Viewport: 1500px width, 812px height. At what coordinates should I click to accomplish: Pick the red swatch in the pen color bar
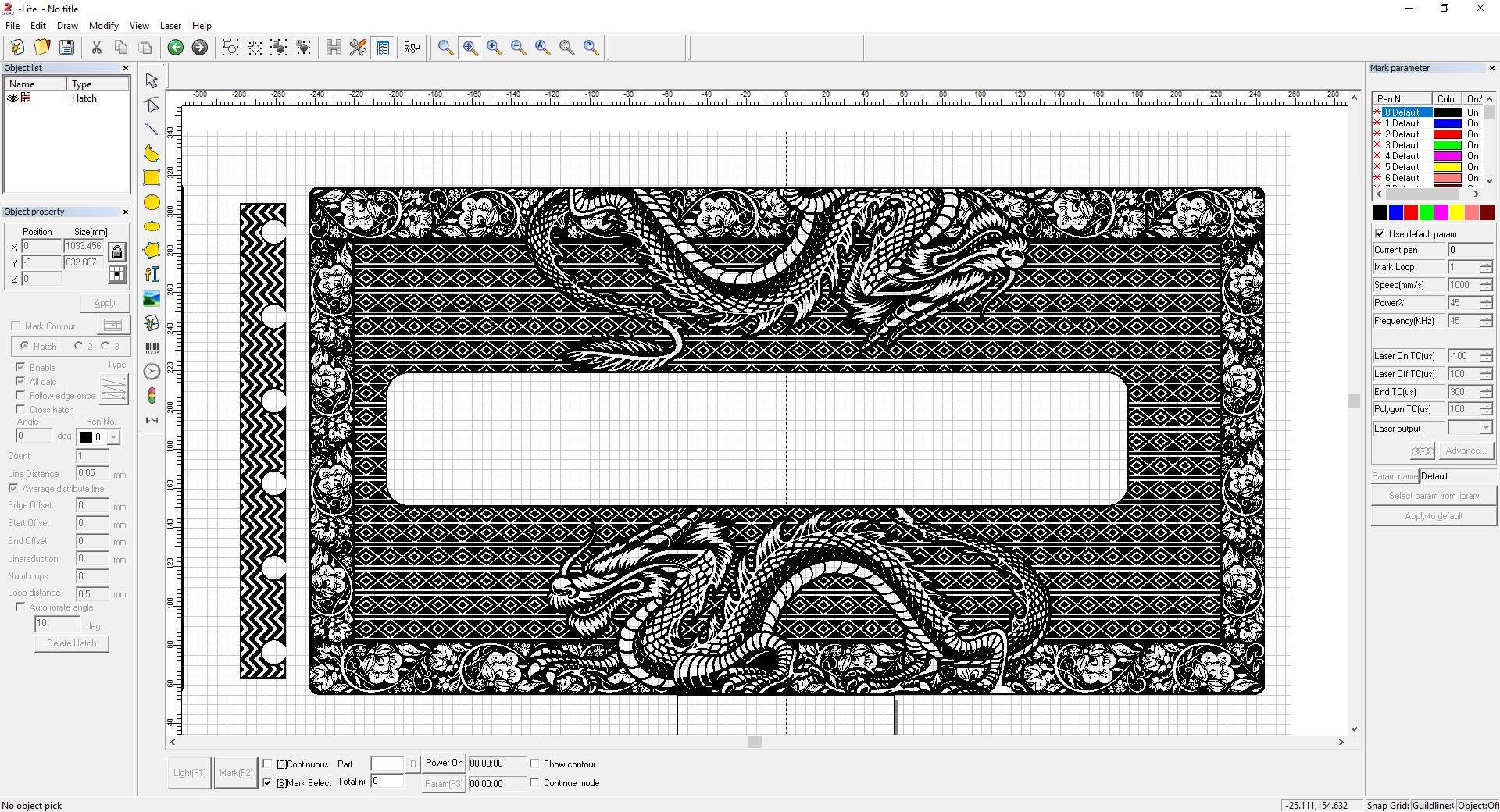1410,212
